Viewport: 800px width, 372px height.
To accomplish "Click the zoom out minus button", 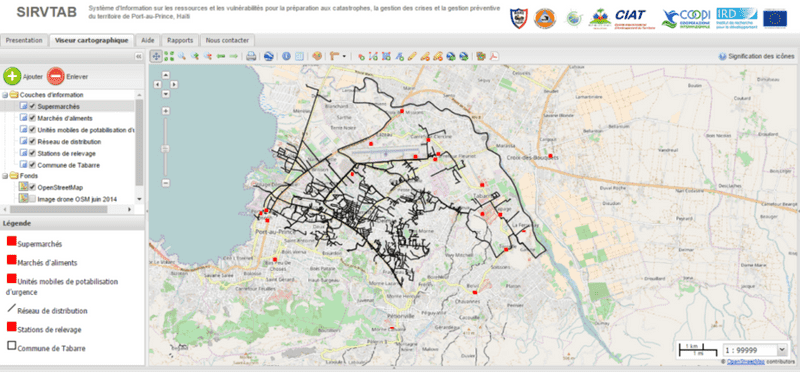I will tap(166, 183).
